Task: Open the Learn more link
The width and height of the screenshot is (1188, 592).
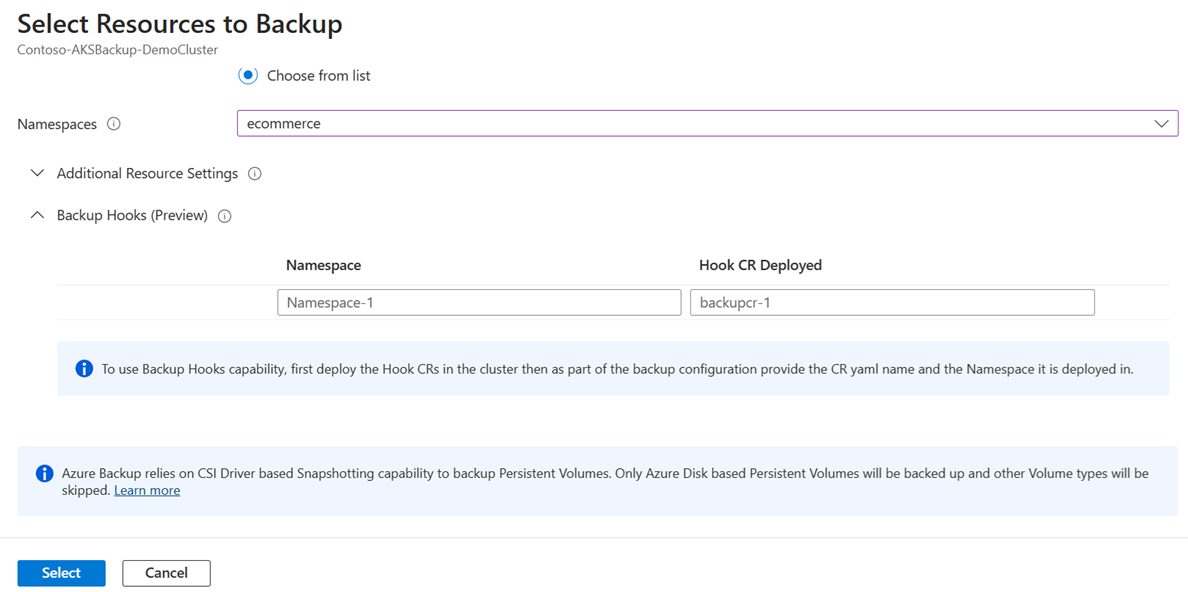Action: [x=147, y=490]
